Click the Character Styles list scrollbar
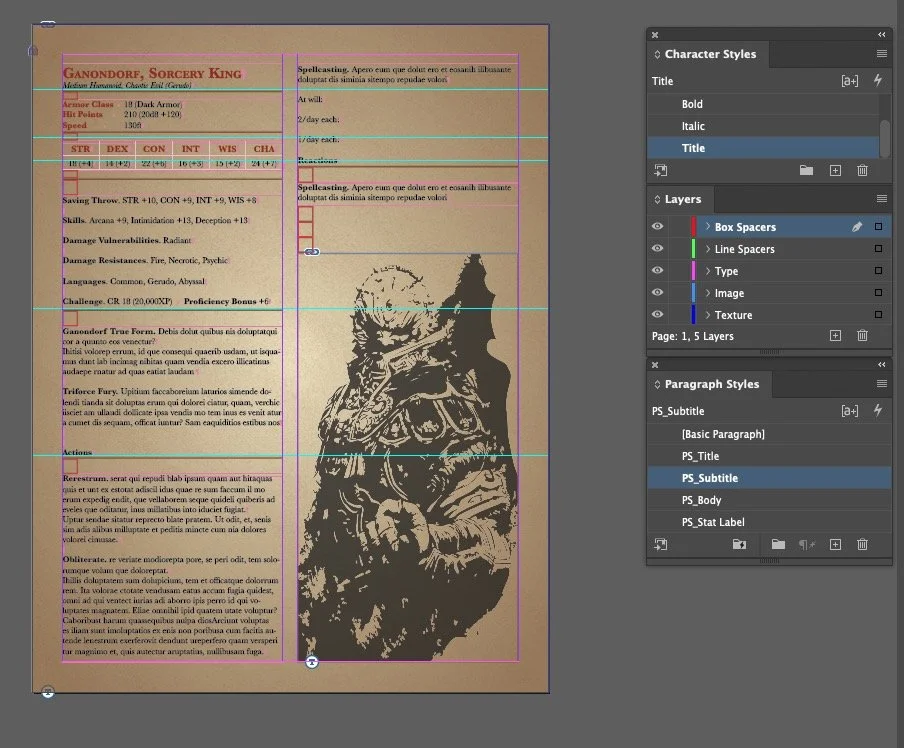The width and height of the screenshot is (904, 748). click(x=885, y=137)
